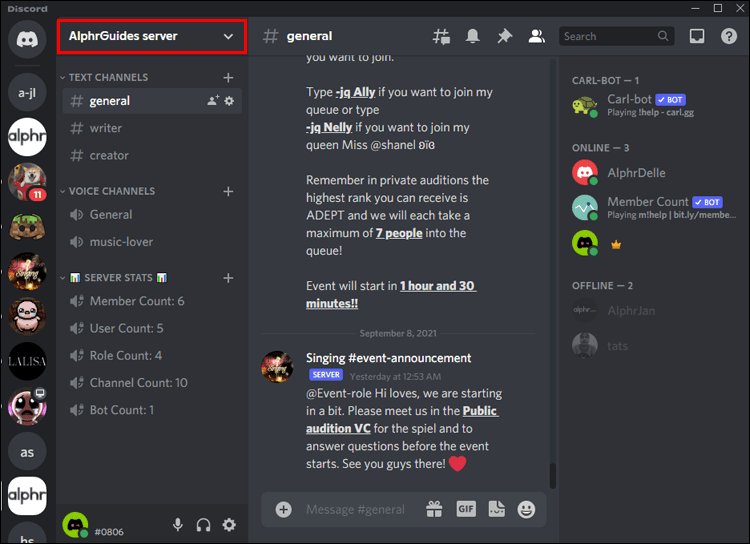Open the a-jl server
750x544 pixels.
tap(27, 92)
